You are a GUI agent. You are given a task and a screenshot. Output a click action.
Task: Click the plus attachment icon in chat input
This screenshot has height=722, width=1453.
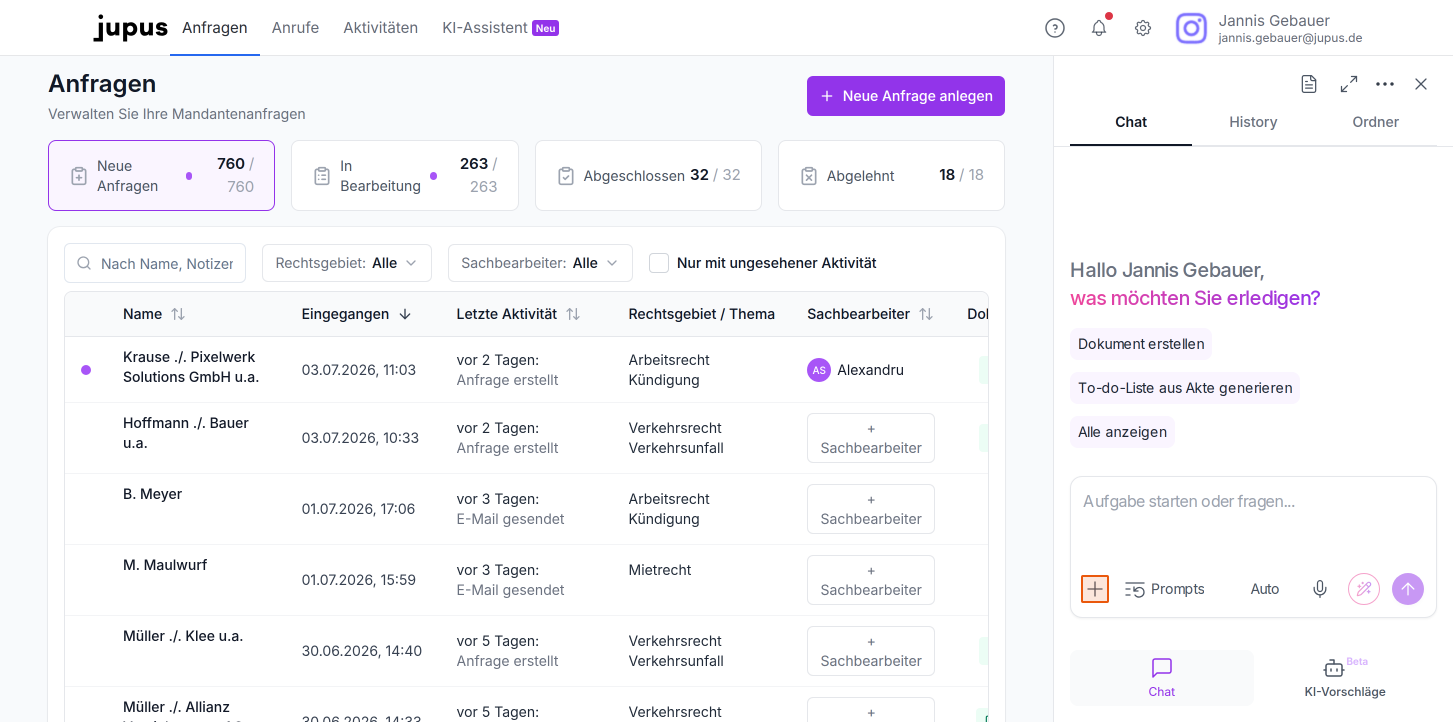1095,589
